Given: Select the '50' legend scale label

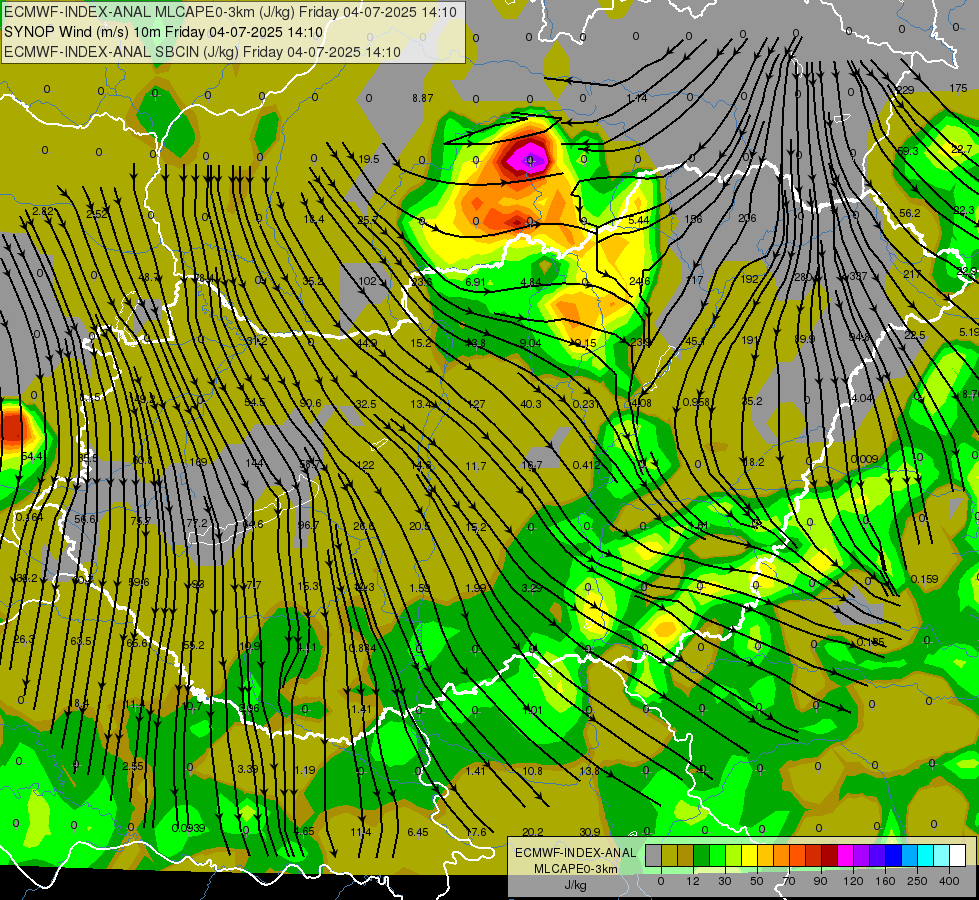Looking at the screenshot, I should (x=757, y=881).
